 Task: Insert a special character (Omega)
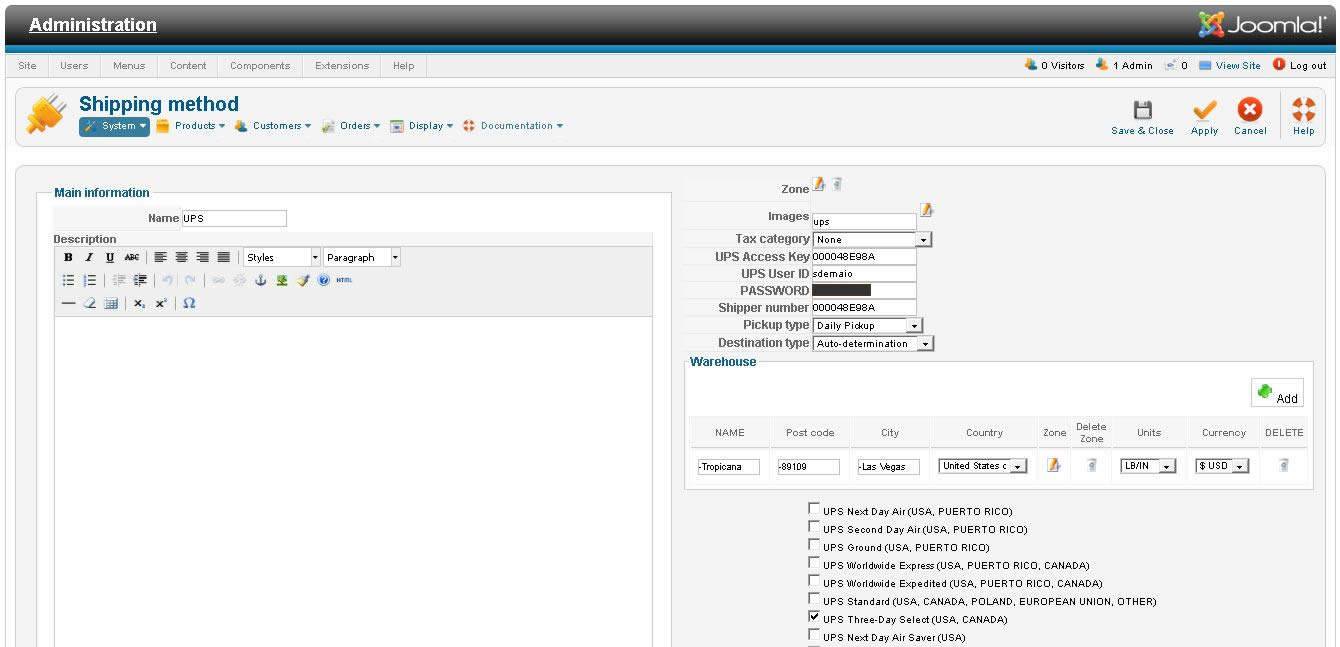(189, 303)
